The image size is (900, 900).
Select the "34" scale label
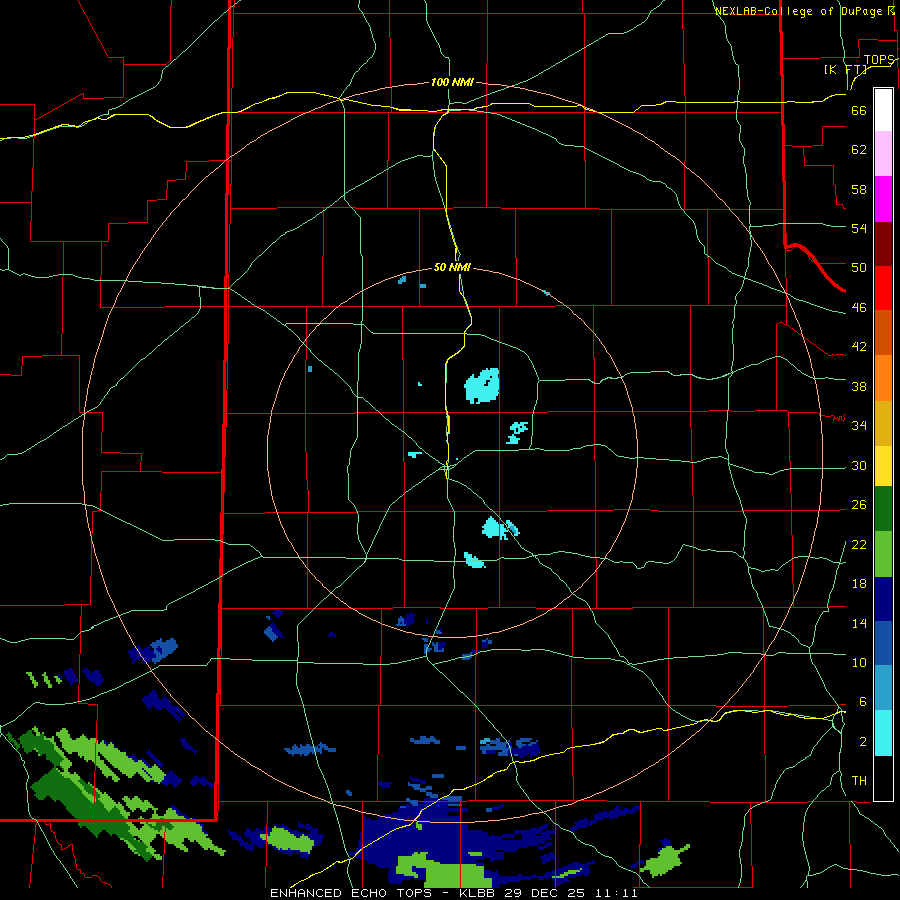tap(859, 426)
